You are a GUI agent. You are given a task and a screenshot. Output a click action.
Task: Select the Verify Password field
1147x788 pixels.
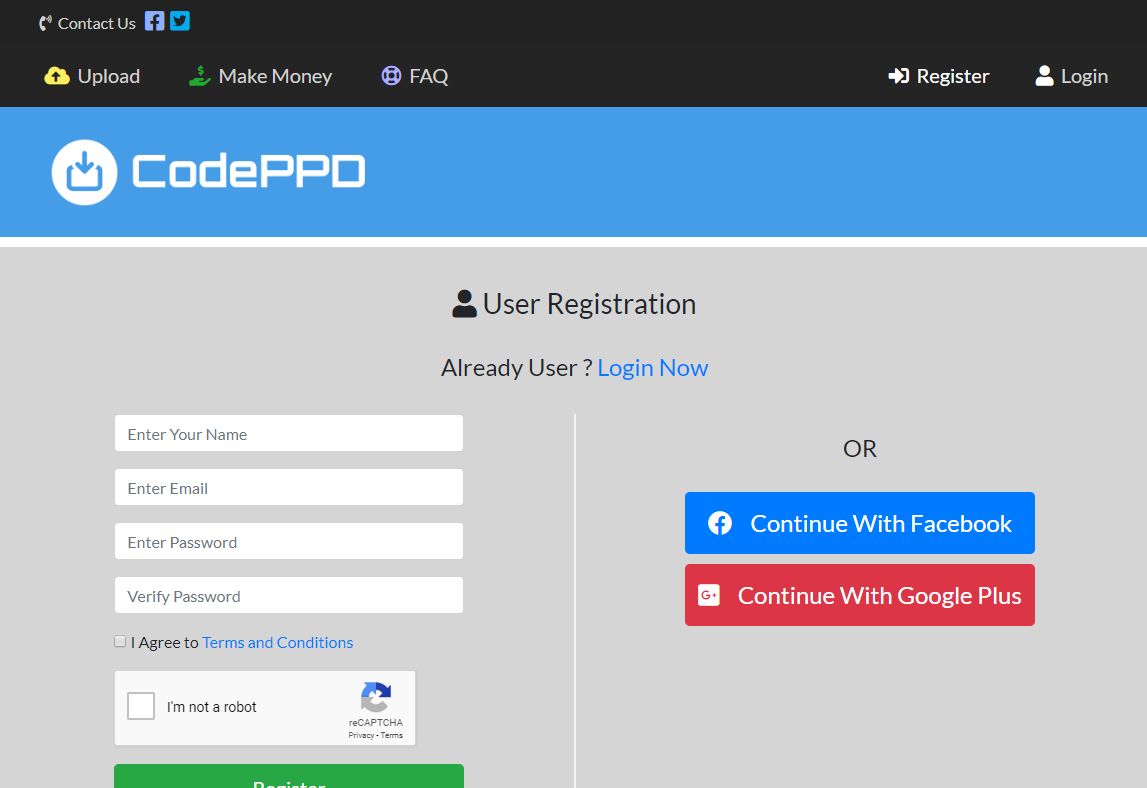(289, 596)
